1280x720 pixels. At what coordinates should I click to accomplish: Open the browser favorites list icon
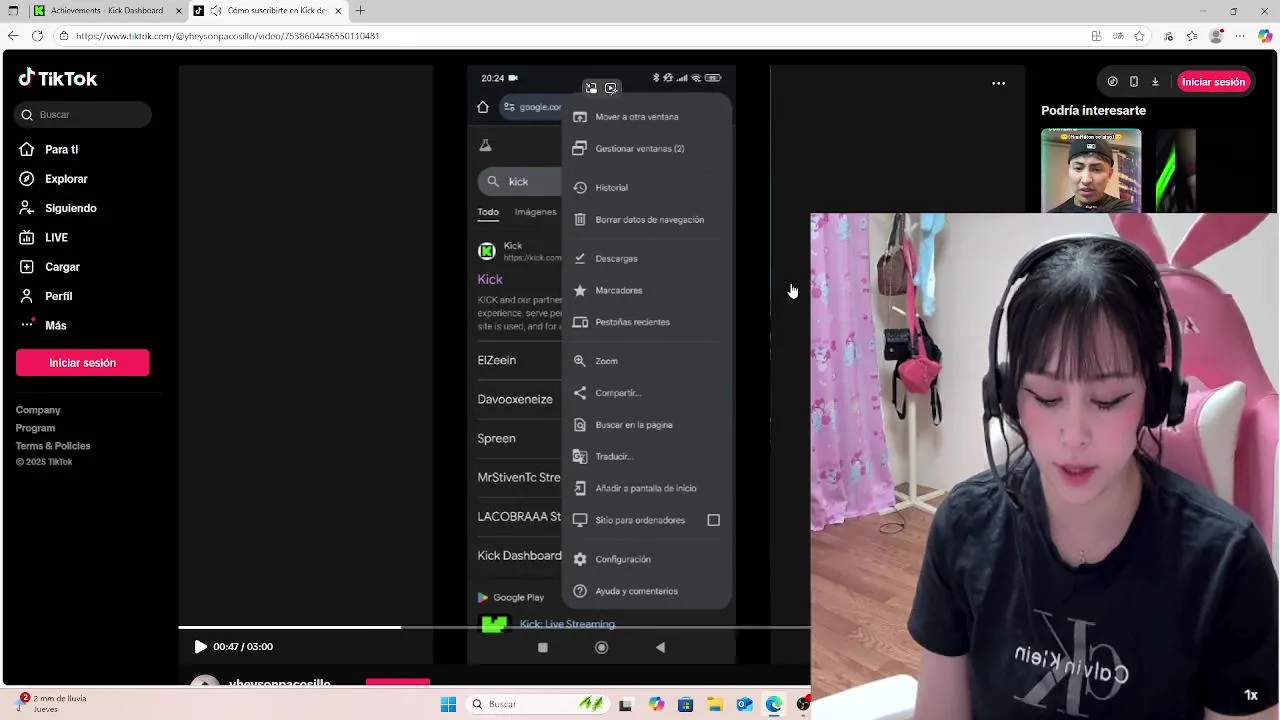[1192, 36]
